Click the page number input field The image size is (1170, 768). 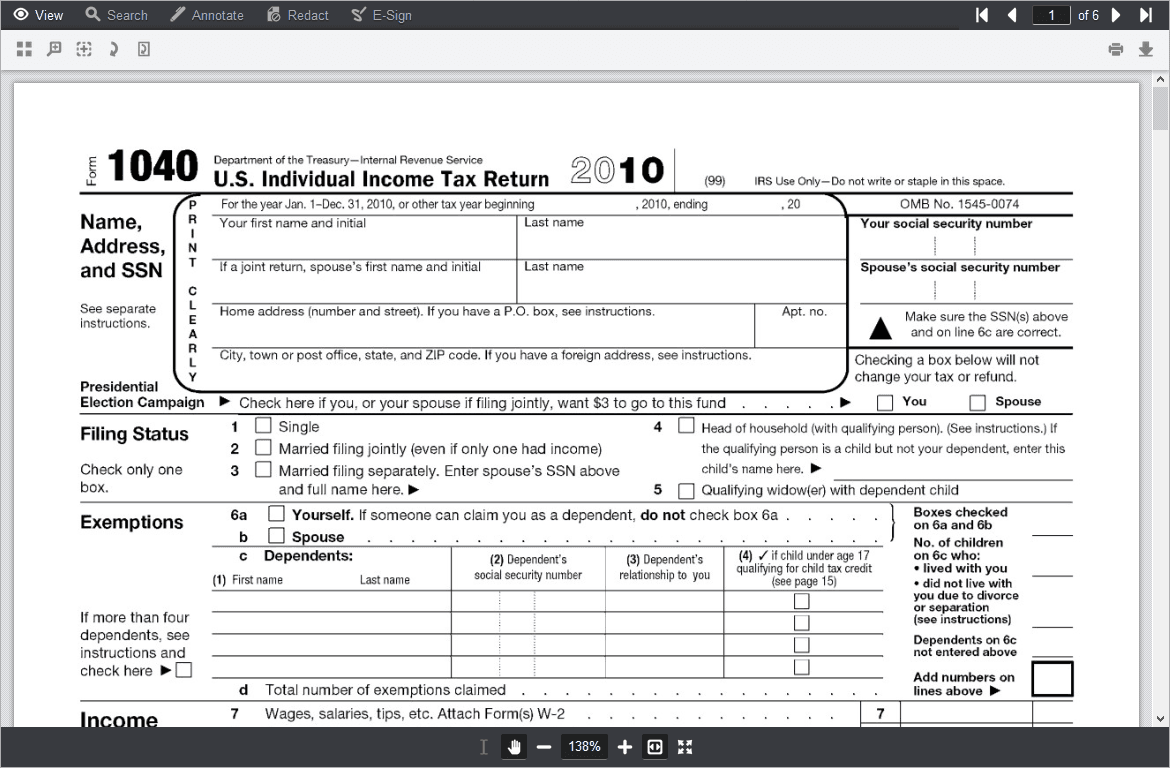point(1051,15)
